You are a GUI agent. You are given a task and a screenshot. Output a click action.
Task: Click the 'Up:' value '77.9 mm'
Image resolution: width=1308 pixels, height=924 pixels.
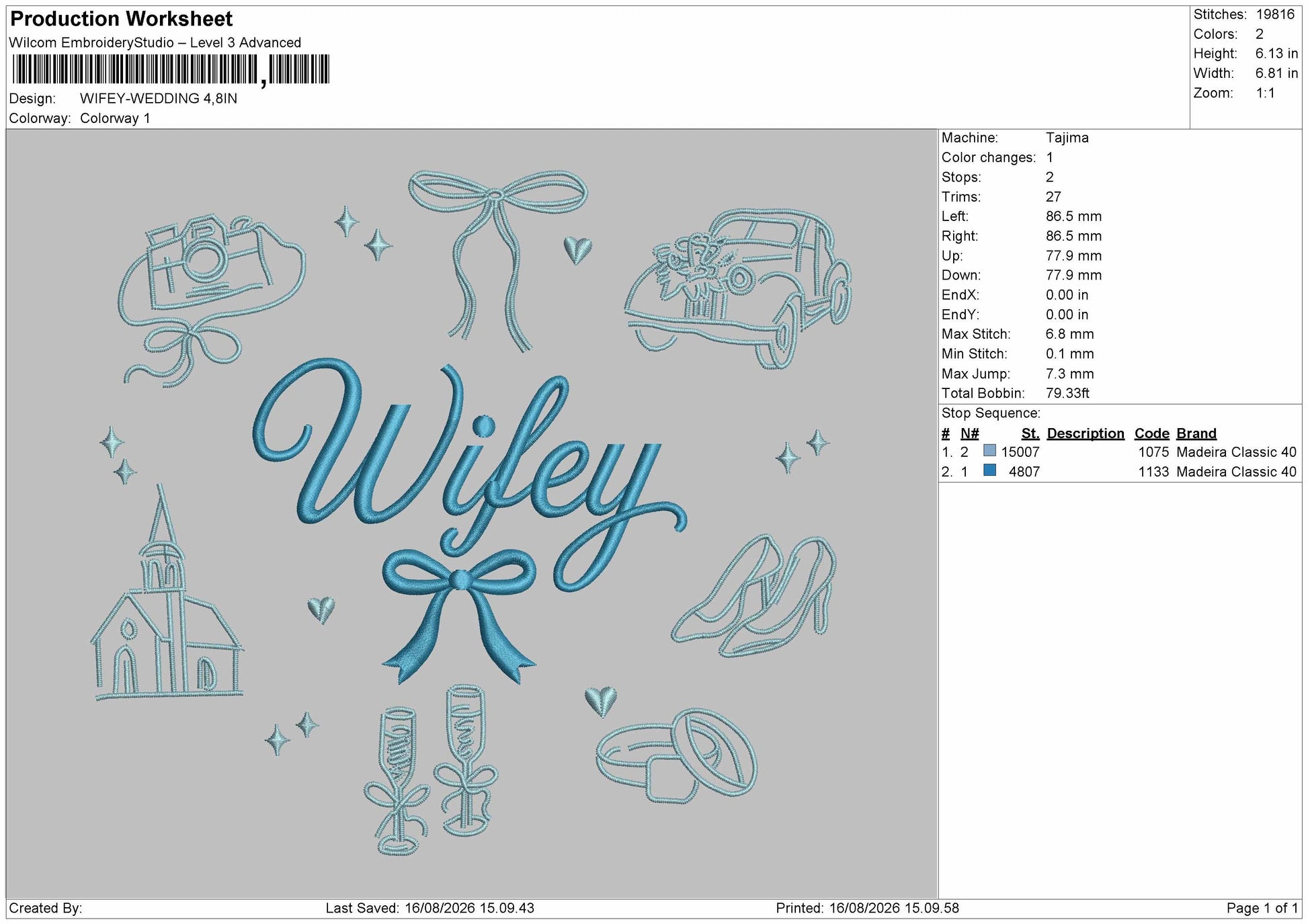pyautogui.click(x=1073, y=255)
